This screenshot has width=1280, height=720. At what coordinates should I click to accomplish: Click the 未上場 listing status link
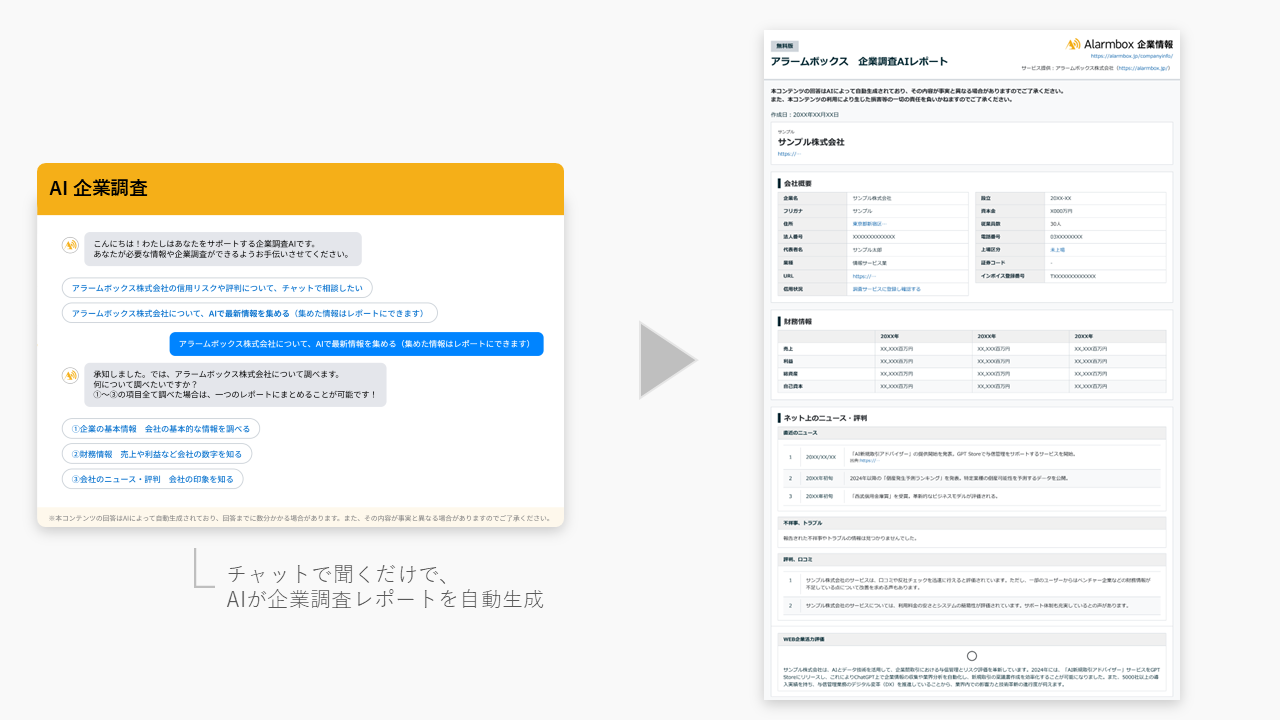(x=1056, y=250)
